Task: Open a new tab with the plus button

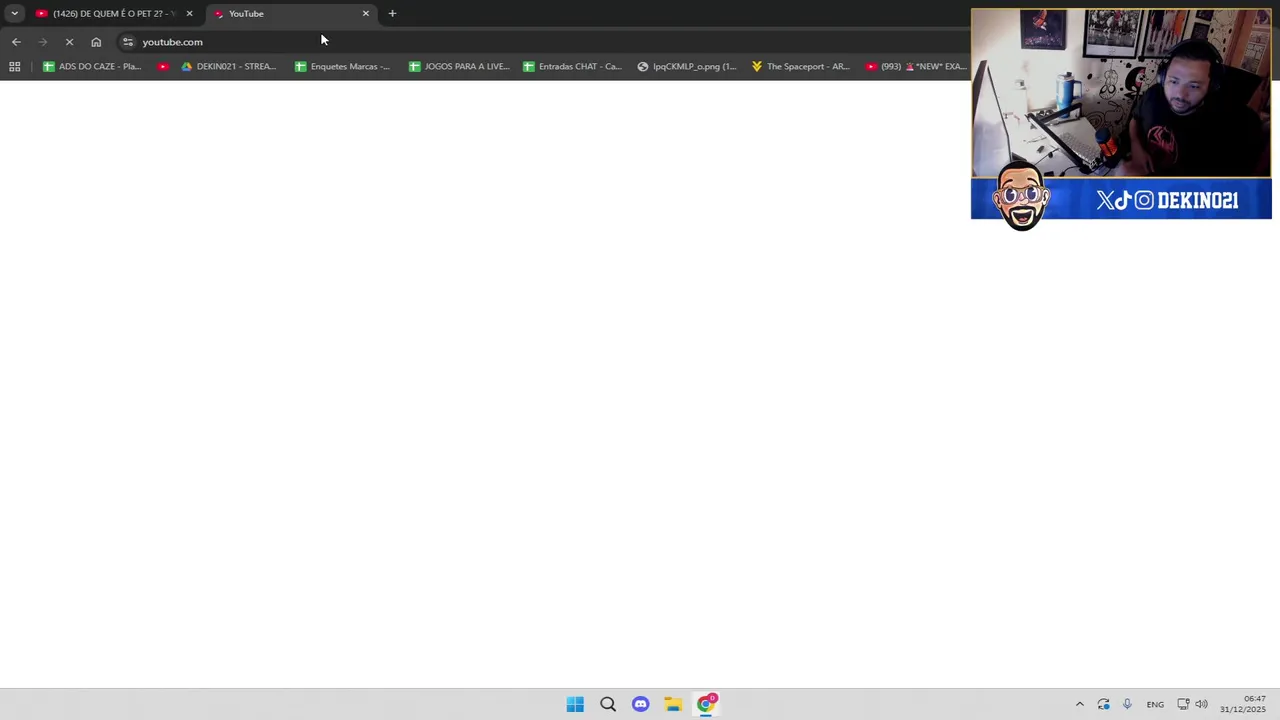Action: (392, 14)
